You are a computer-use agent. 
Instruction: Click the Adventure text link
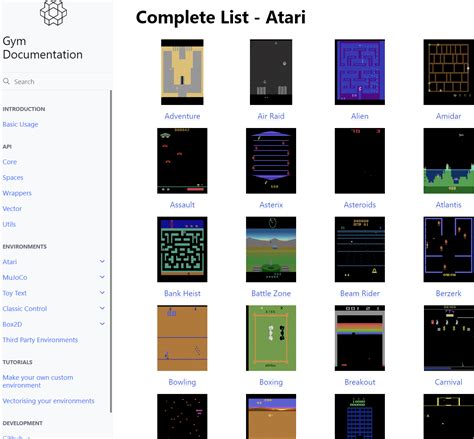pyautogui.click(x=182, y=116)
